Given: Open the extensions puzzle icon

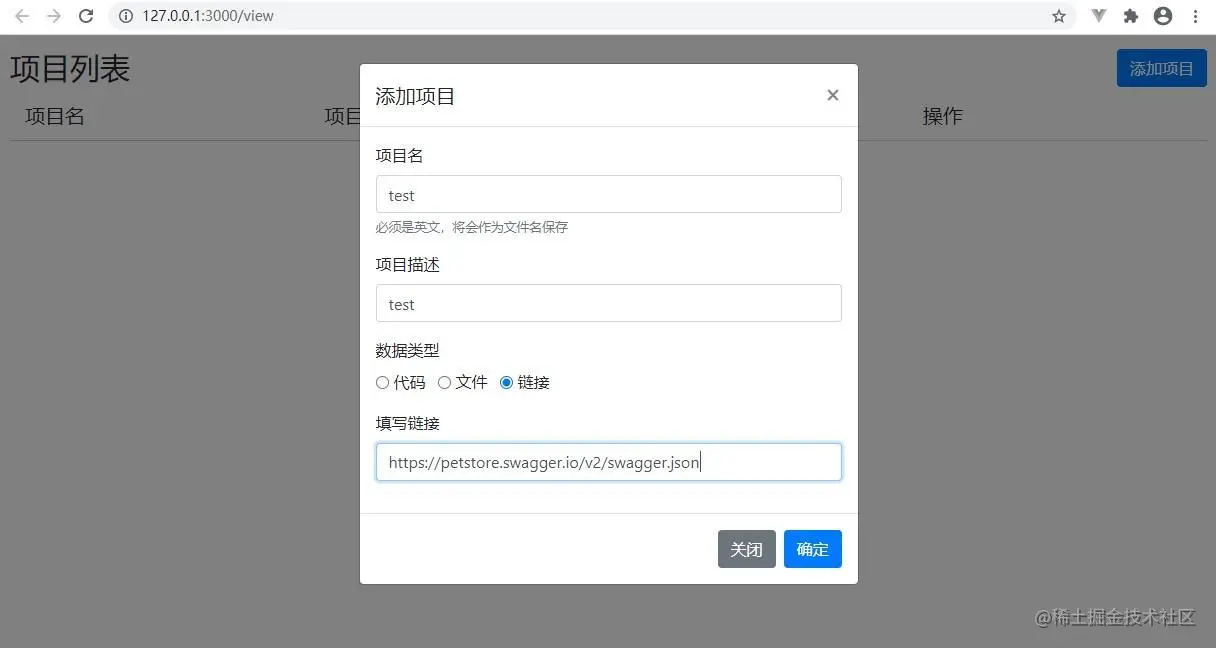Looking at the screenshot, I should (1131, 16).
